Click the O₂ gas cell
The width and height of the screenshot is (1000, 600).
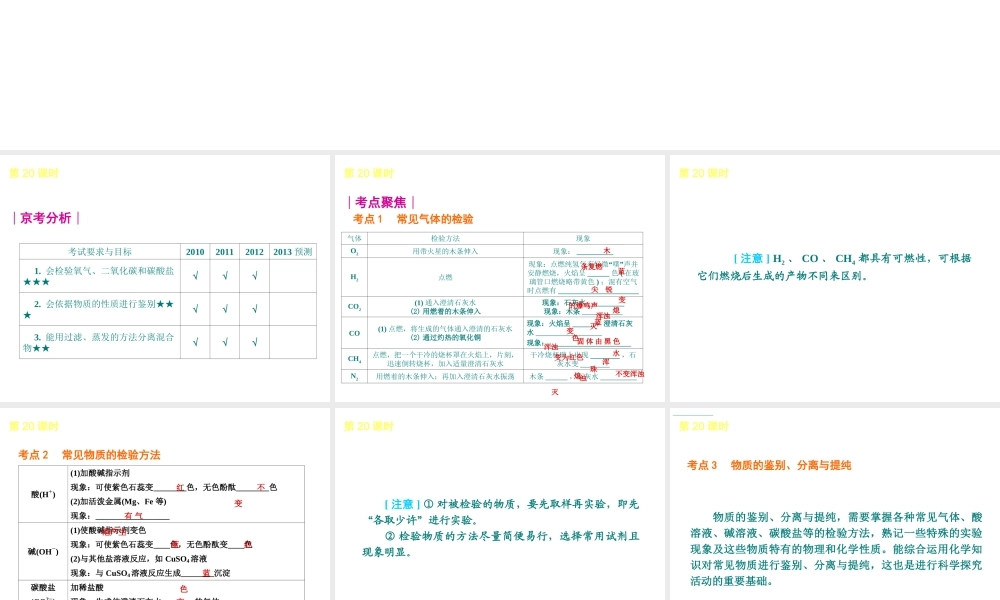tap(355, 251)
